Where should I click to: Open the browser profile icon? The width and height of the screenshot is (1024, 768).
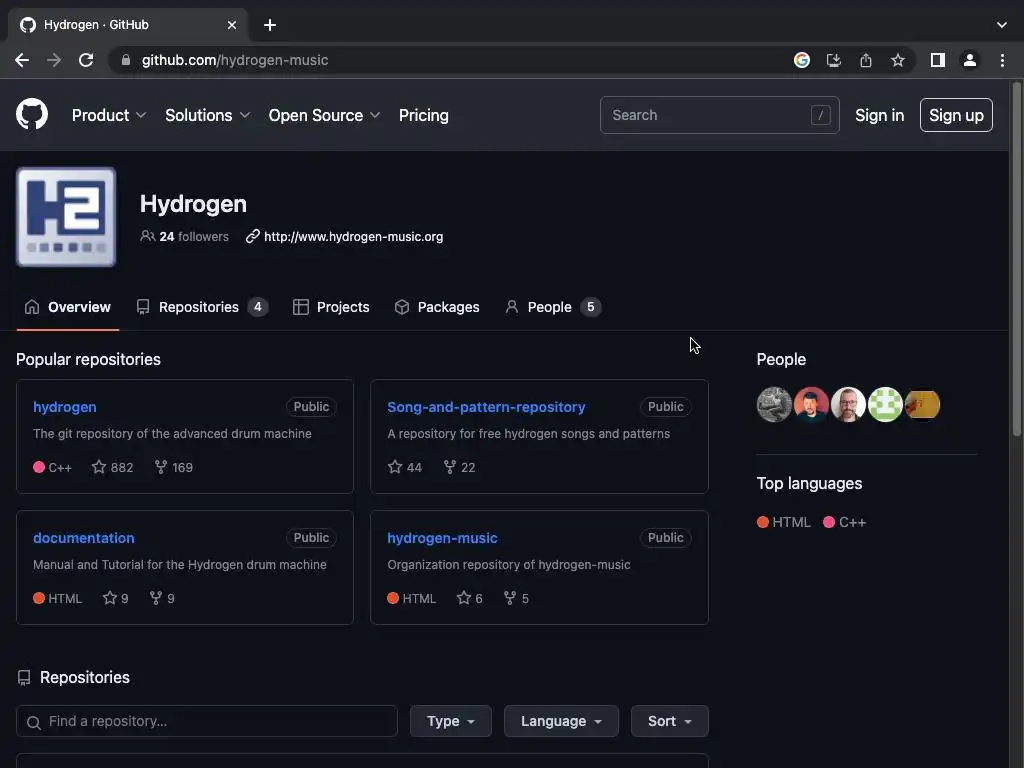click(x=970, y=60)
